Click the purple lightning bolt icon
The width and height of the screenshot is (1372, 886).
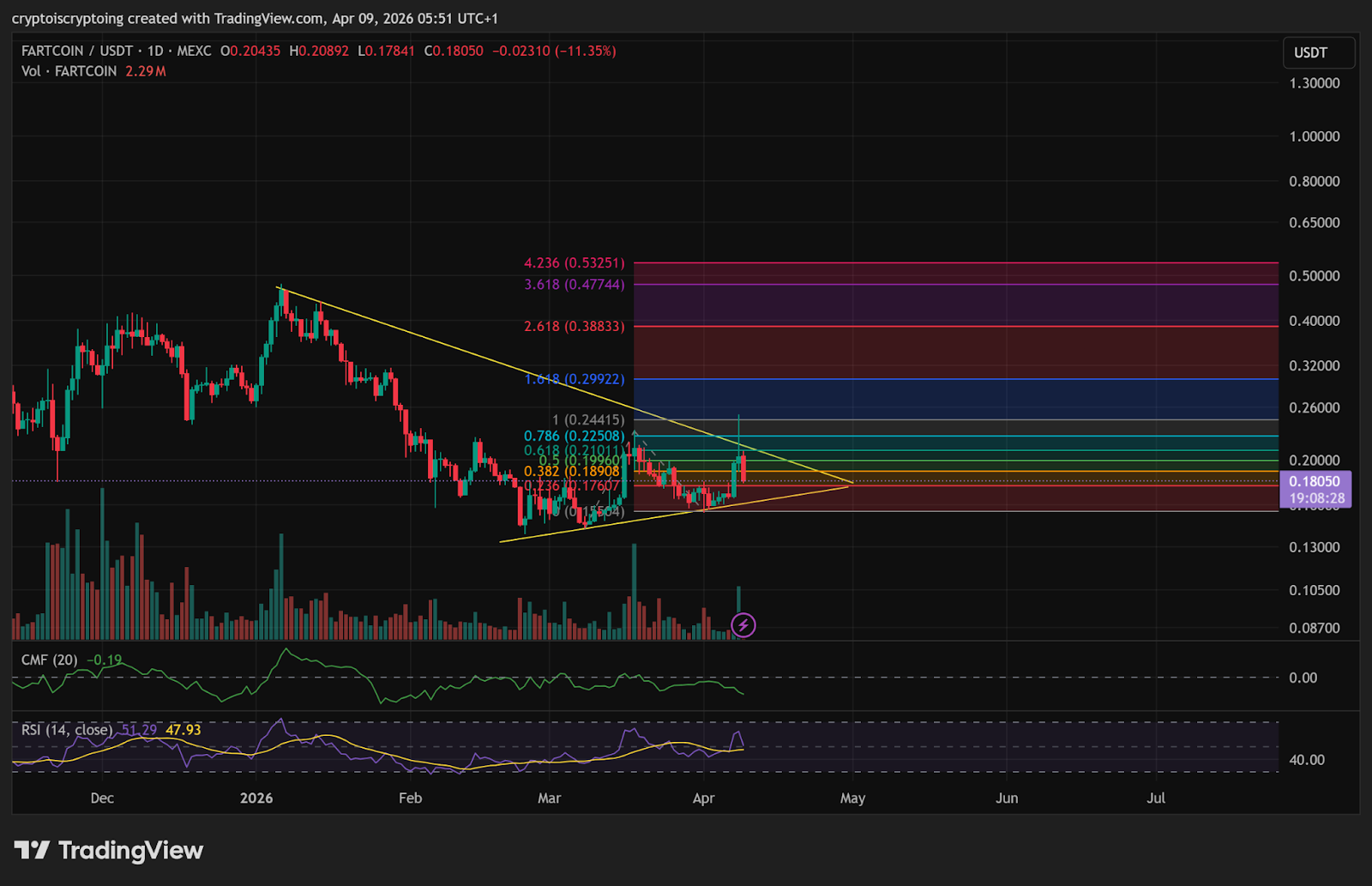743,625
